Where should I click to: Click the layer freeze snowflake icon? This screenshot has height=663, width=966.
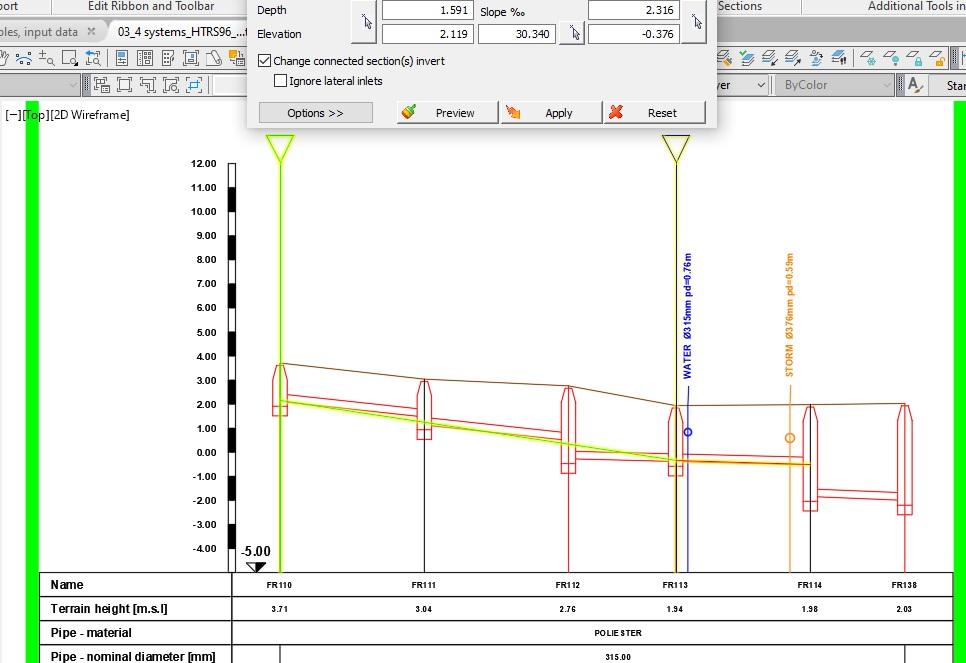click(869, 59)
